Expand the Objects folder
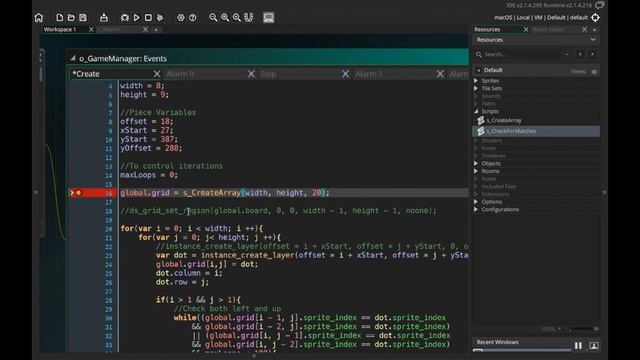 pos(476,163)
